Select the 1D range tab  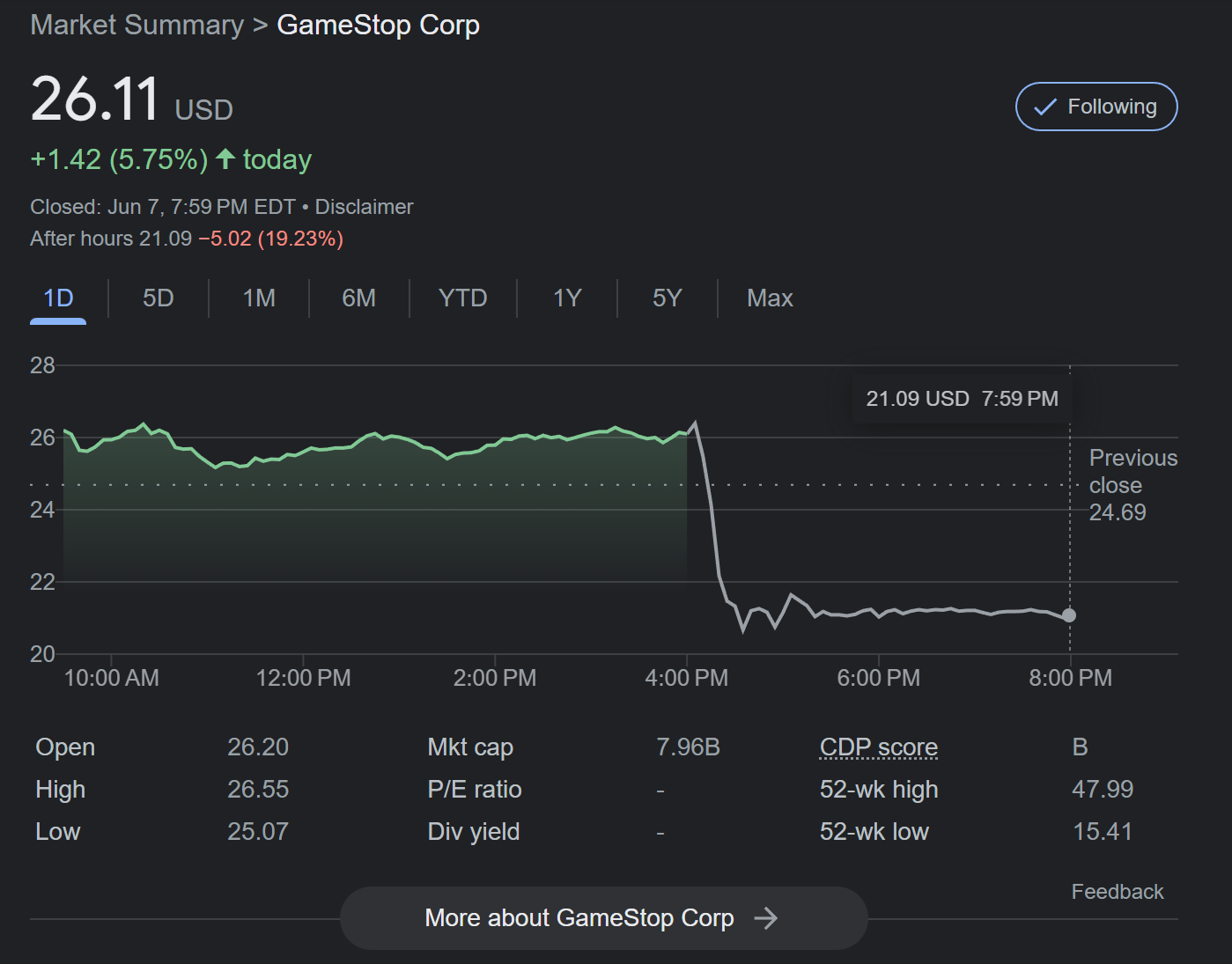tap(58, 298)
